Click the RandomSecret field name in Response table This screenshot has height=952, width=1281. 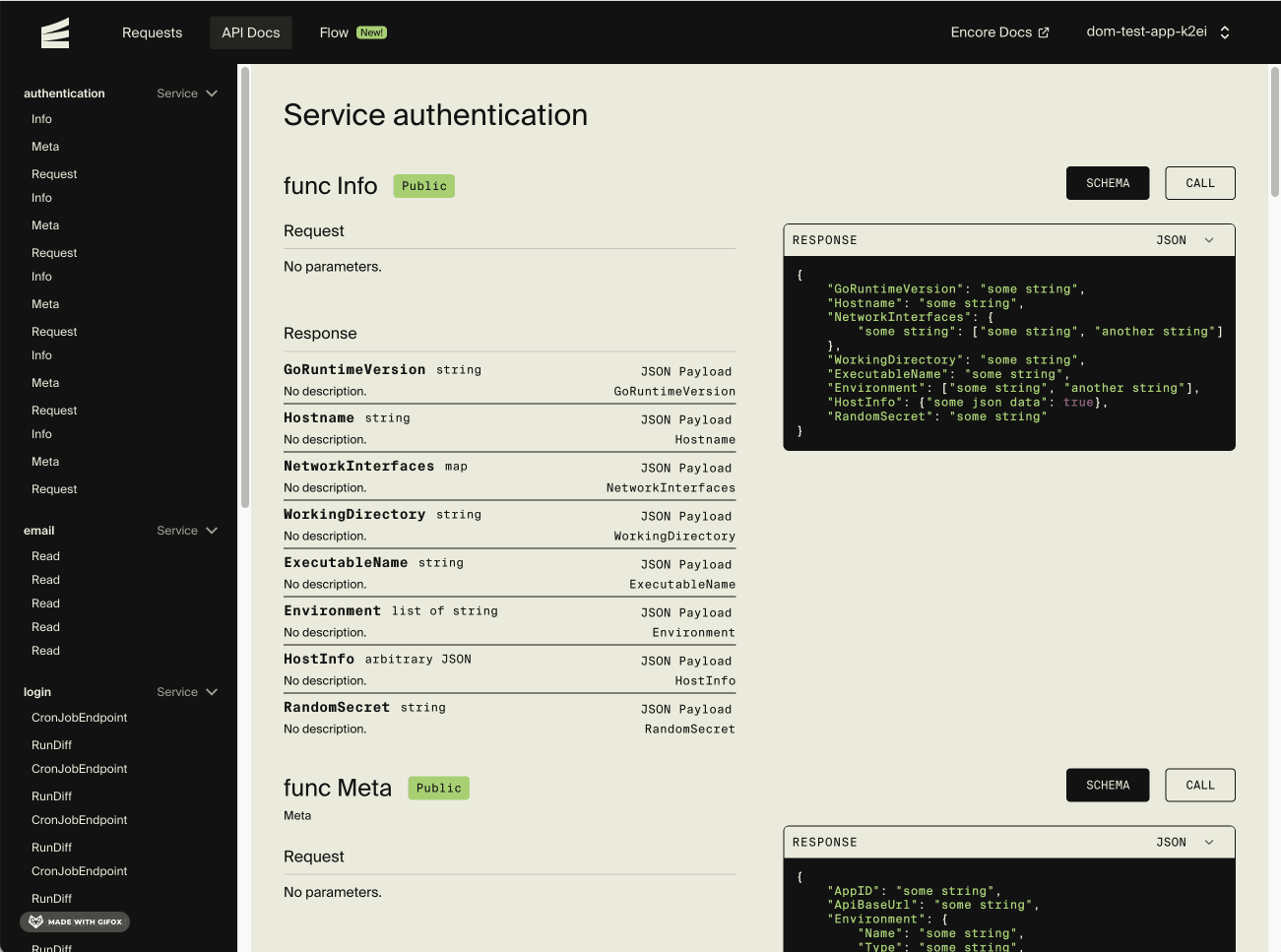point(337,708)
